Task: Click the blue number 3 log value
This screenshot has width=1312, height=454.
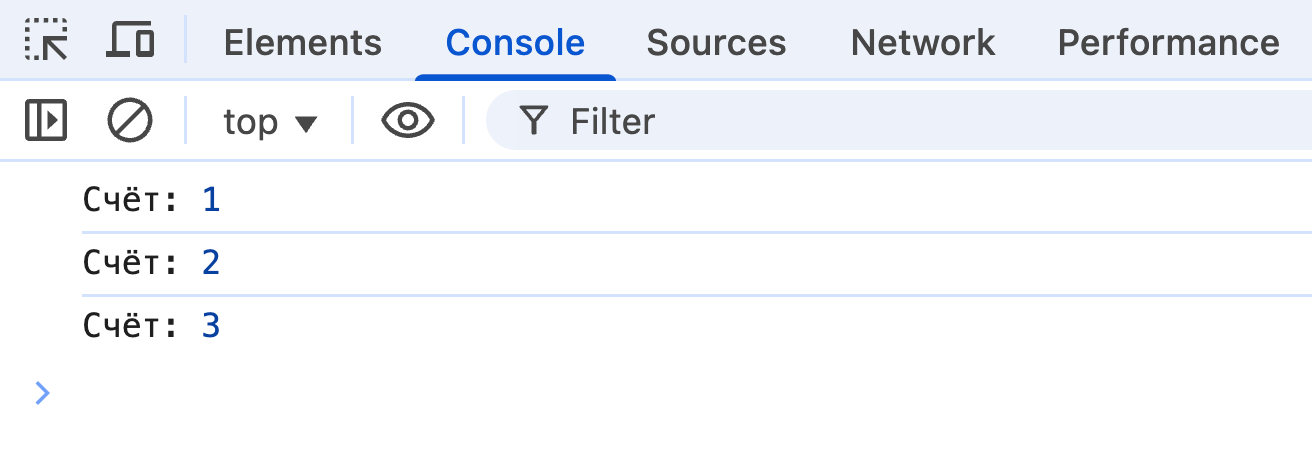Action: pyautogui.click(x=211, y=326)
